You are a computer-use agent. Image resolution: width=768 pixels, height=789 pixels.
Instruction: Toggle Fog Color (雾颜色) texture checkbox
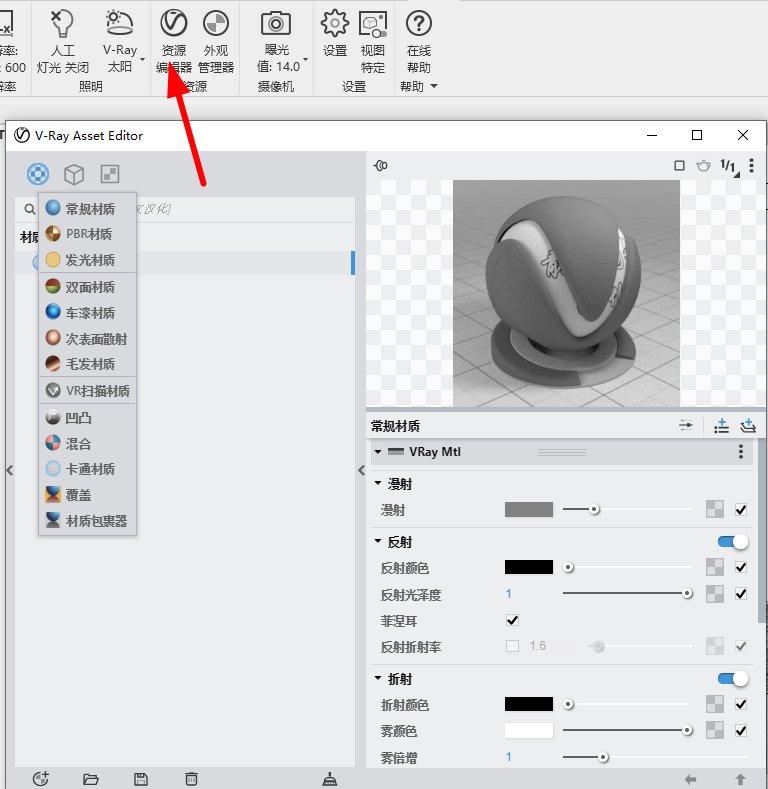click(741, 731)
